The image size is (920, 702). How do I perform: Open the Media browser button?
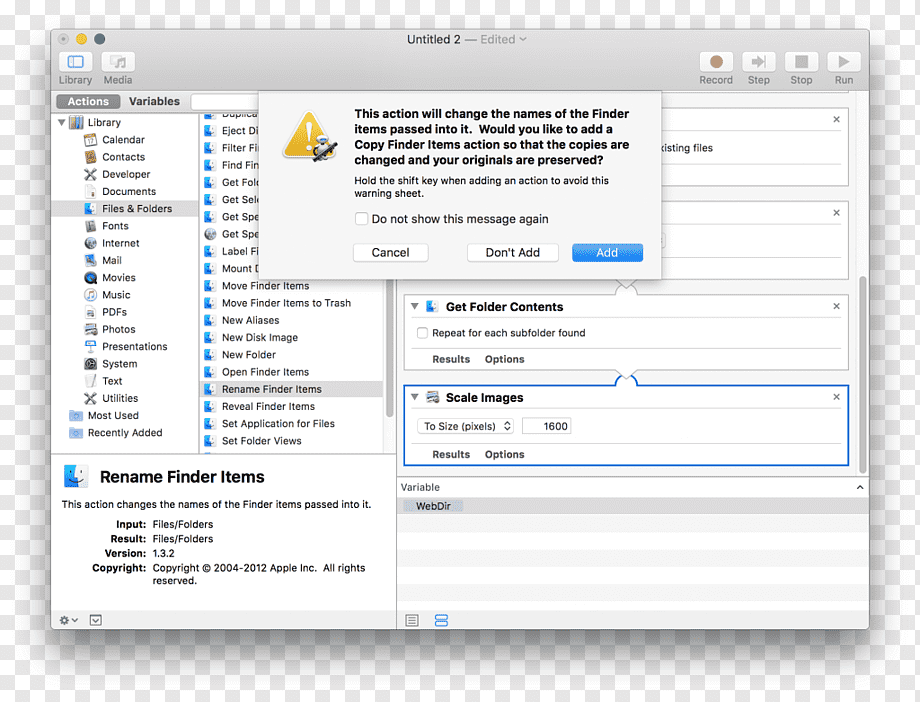118,62
